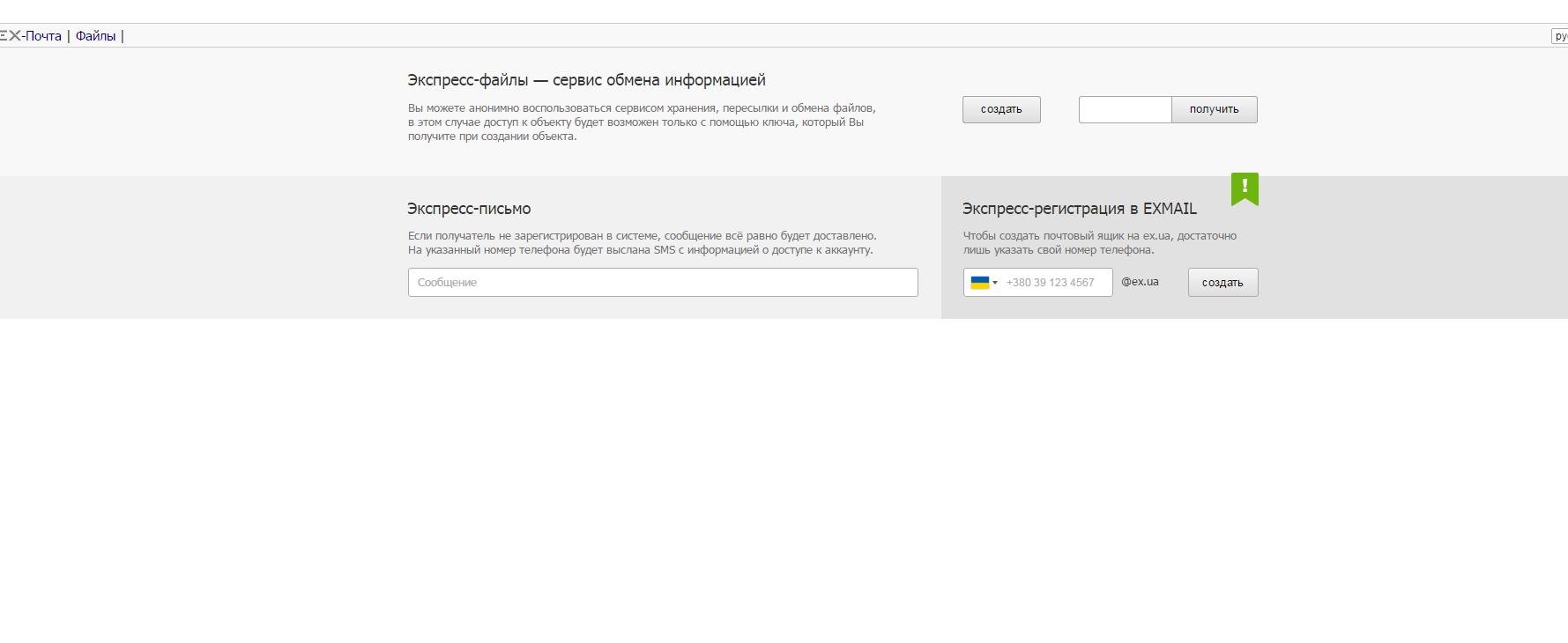Click the @ex.ua domain label
Image resolution: width=1568 pixels, height=643 pixels.
1140,282
